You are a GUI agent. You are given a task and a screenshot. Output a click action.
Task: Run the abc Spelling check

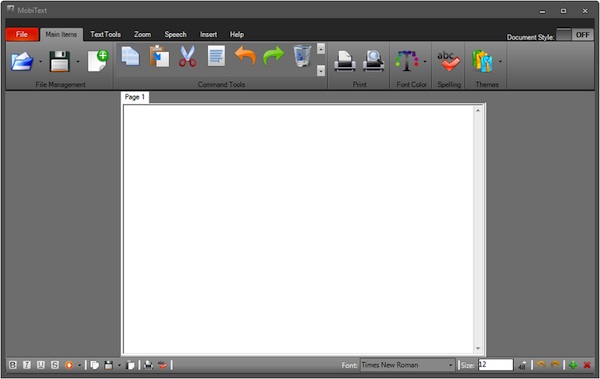click(x=448, y=61)
